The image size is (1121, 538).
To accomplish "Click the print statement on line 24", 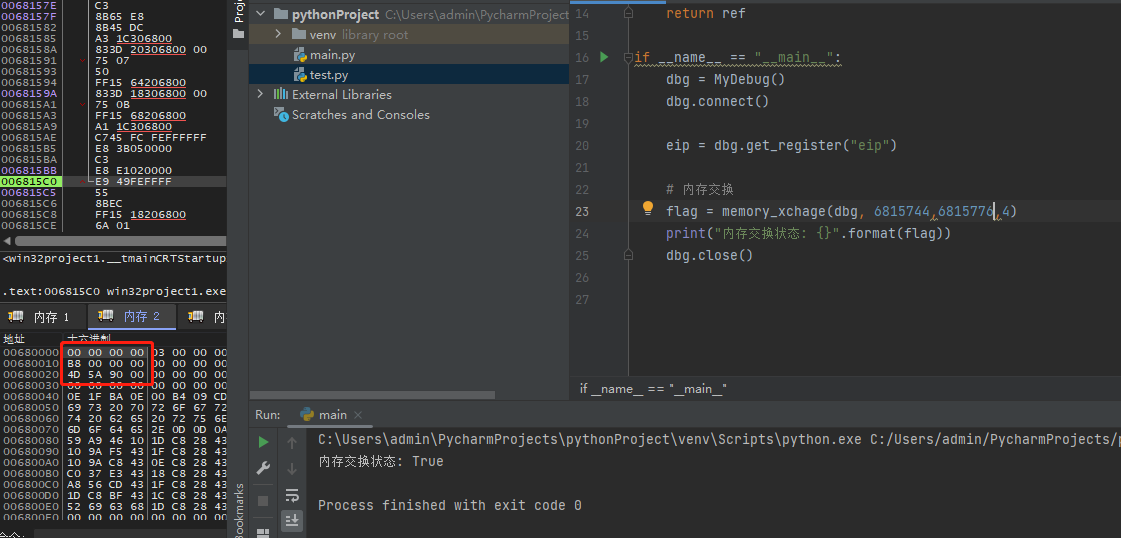I will tap(809, 233).
